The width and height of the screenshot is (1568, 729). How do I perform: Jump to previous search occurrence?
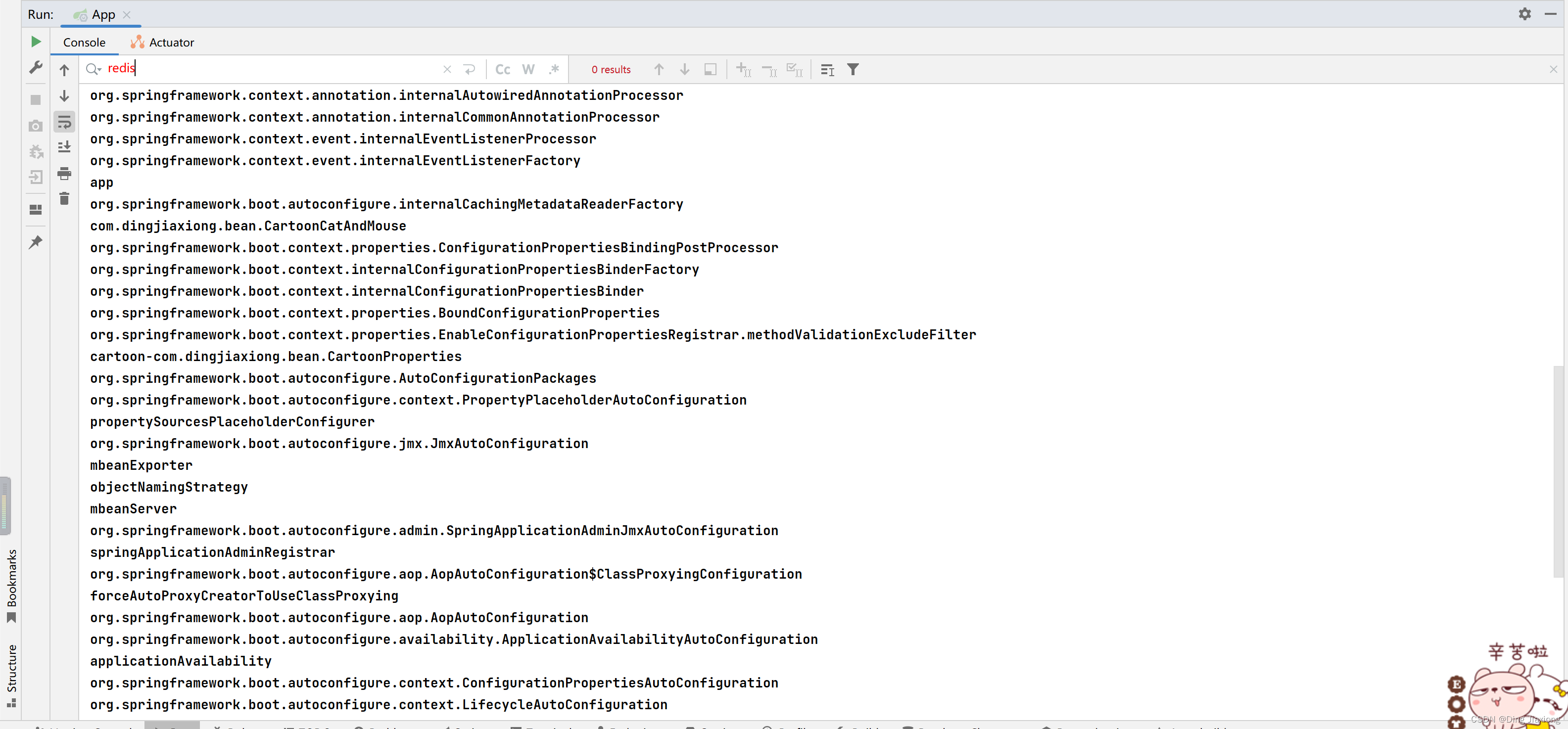point(659,69)
